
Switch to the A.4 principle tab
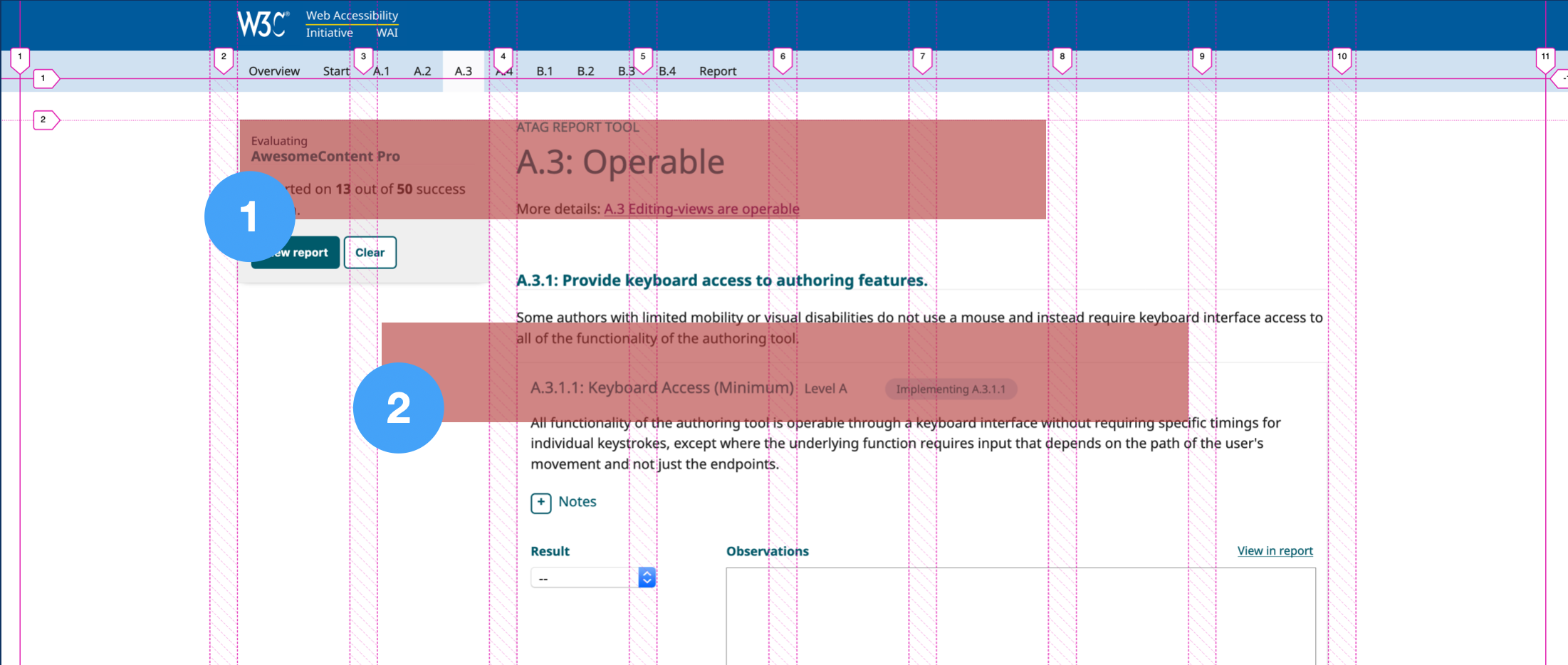[504, 70]
